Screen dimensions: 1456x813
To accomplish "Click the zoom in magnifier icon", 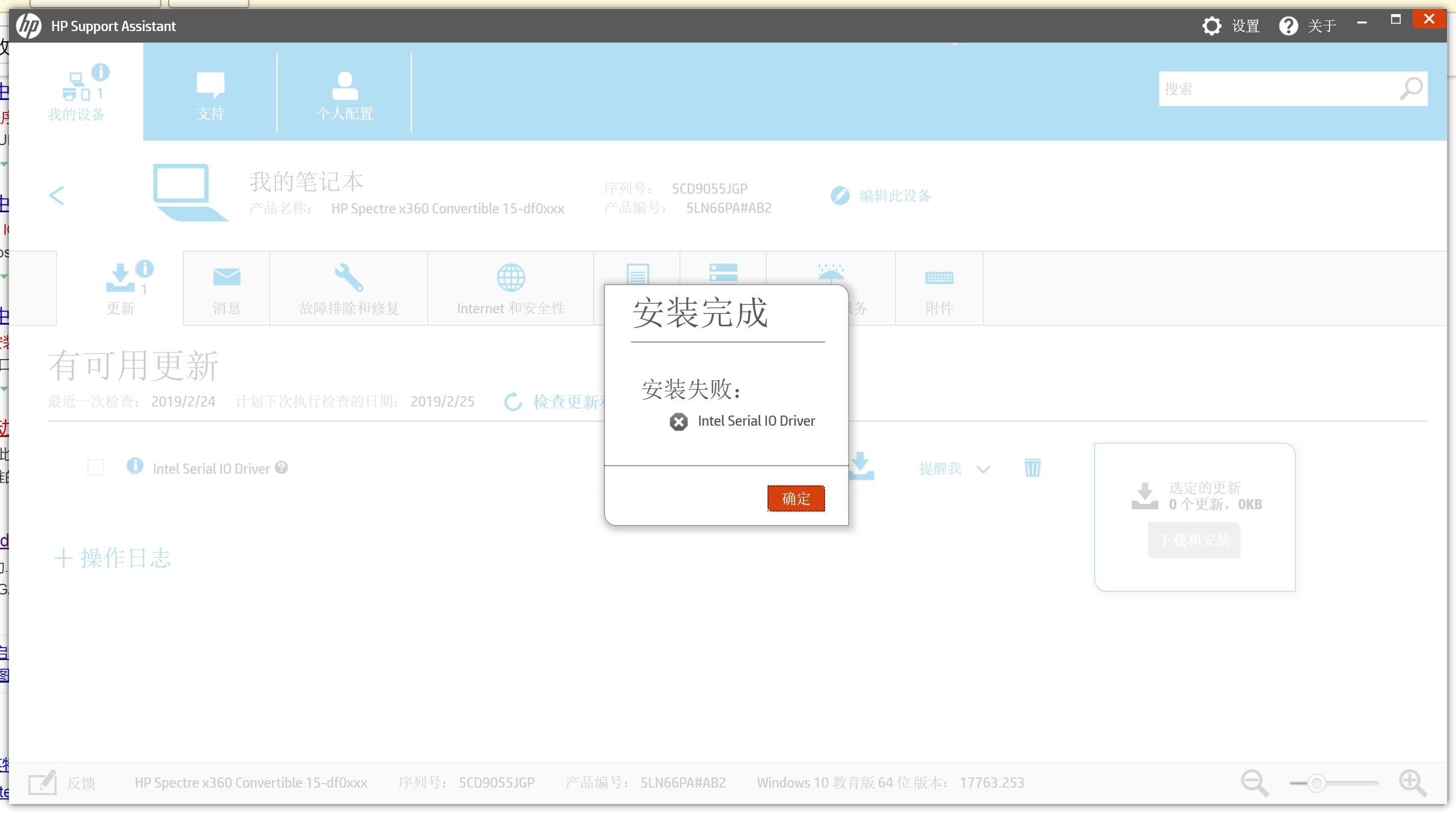I will click(x=1413, y=783).
